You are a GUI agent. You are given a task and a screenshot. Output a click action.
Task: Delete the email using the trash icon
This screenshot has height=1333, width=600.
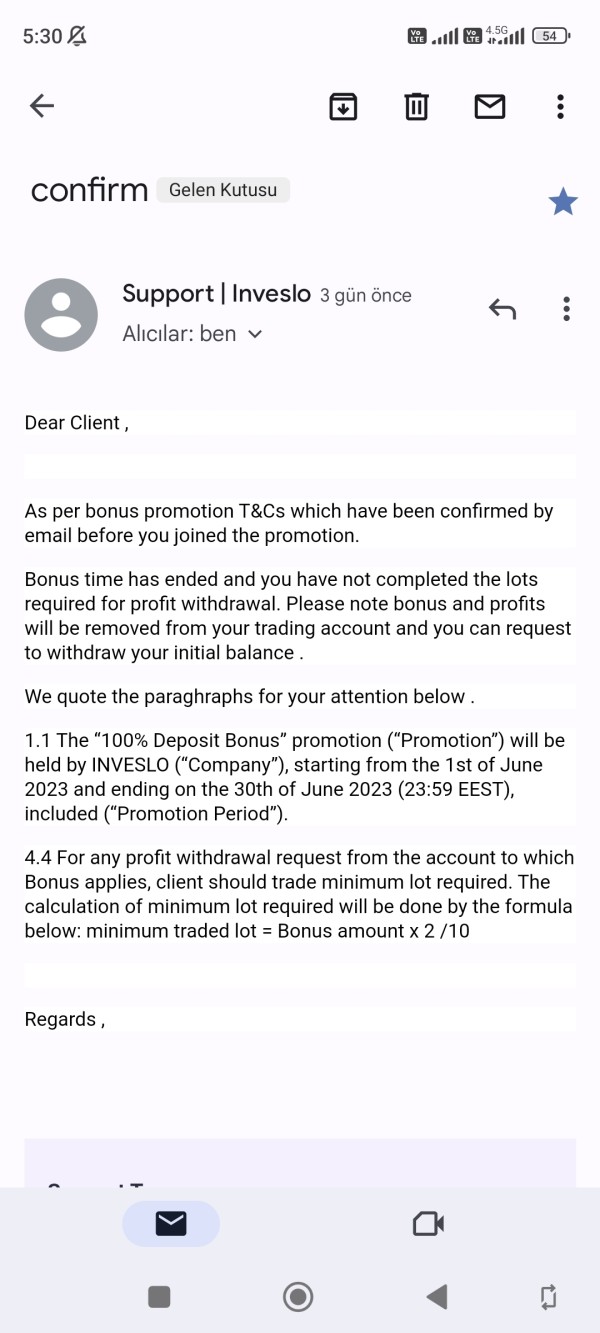pos(416,106)
